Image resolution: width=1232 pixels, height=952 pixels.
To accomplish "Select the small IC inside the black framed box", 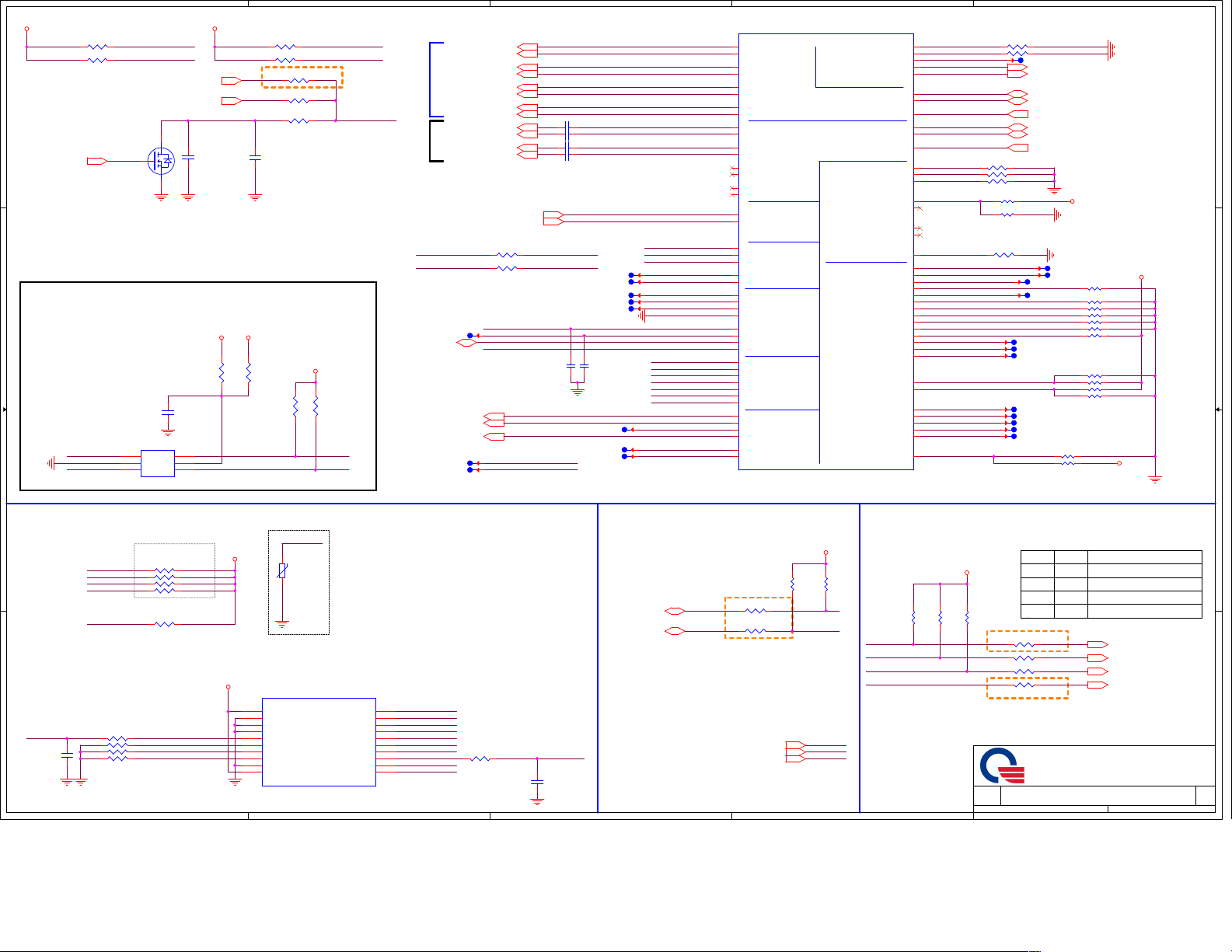I will point(158,463).
